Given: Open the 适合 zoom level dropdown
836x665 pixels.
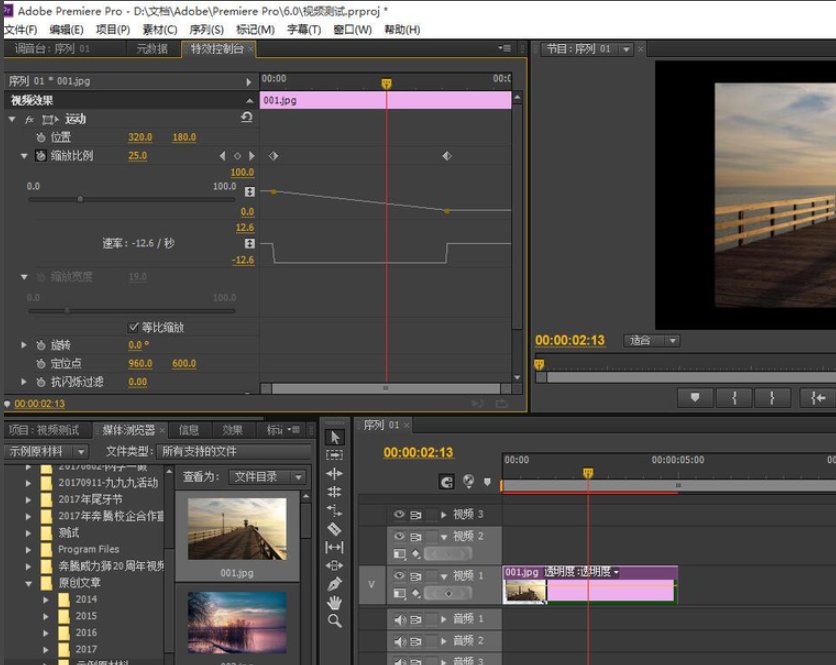Looking at the screenshot, I should (x=651, y=340).
